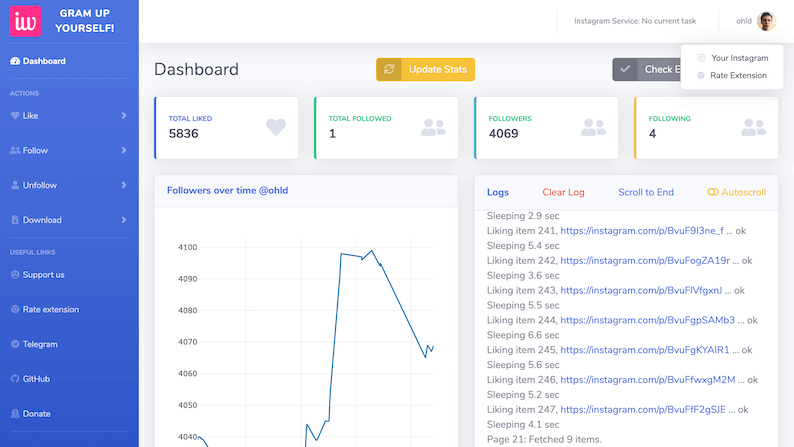This screenshot has width=794, height=447.
Task: Click the pink IW logo
Action: coord(25,21)
